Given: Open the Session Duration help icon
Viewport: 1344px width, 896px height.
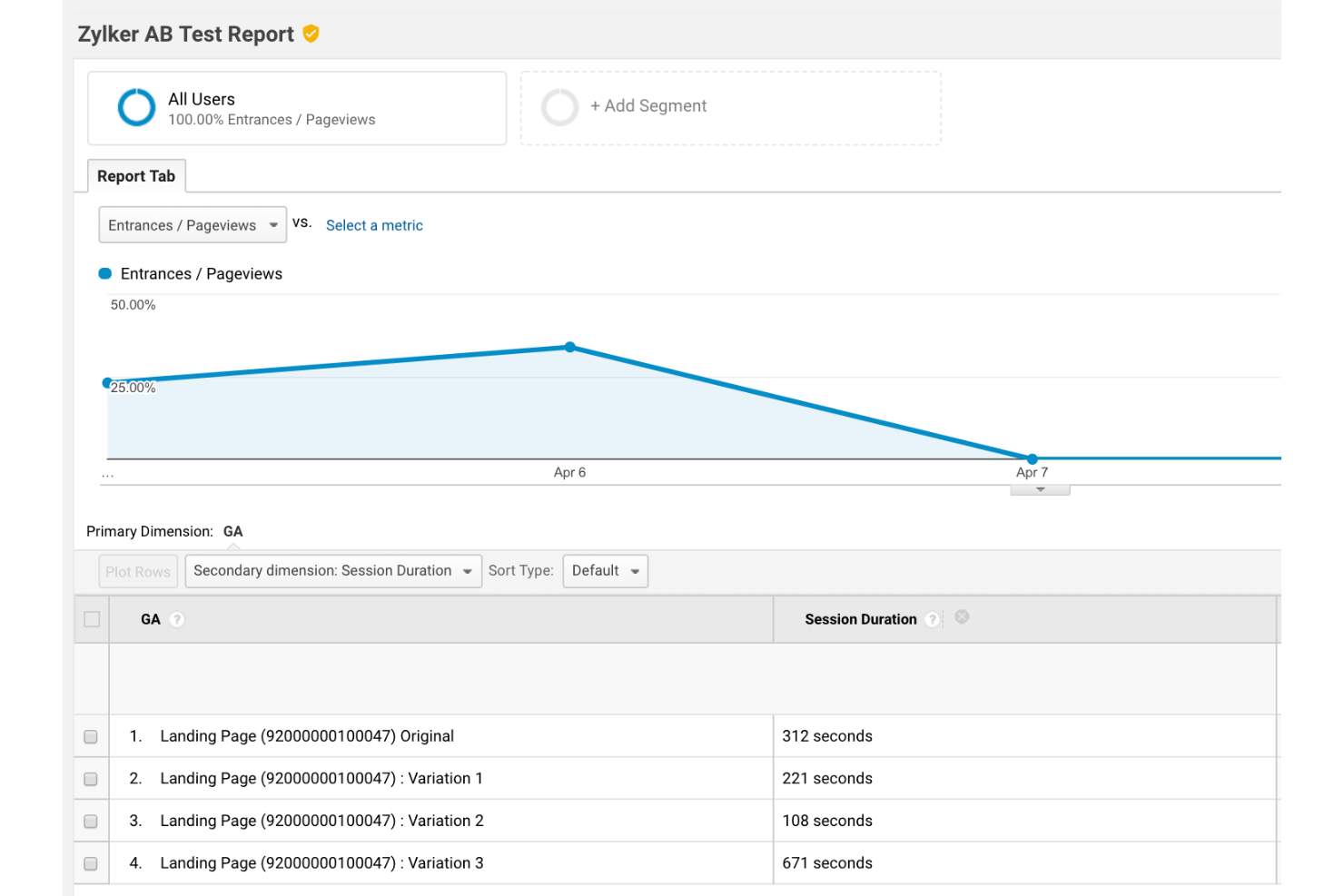Looking at the screenshot, I should pos(932,619).
